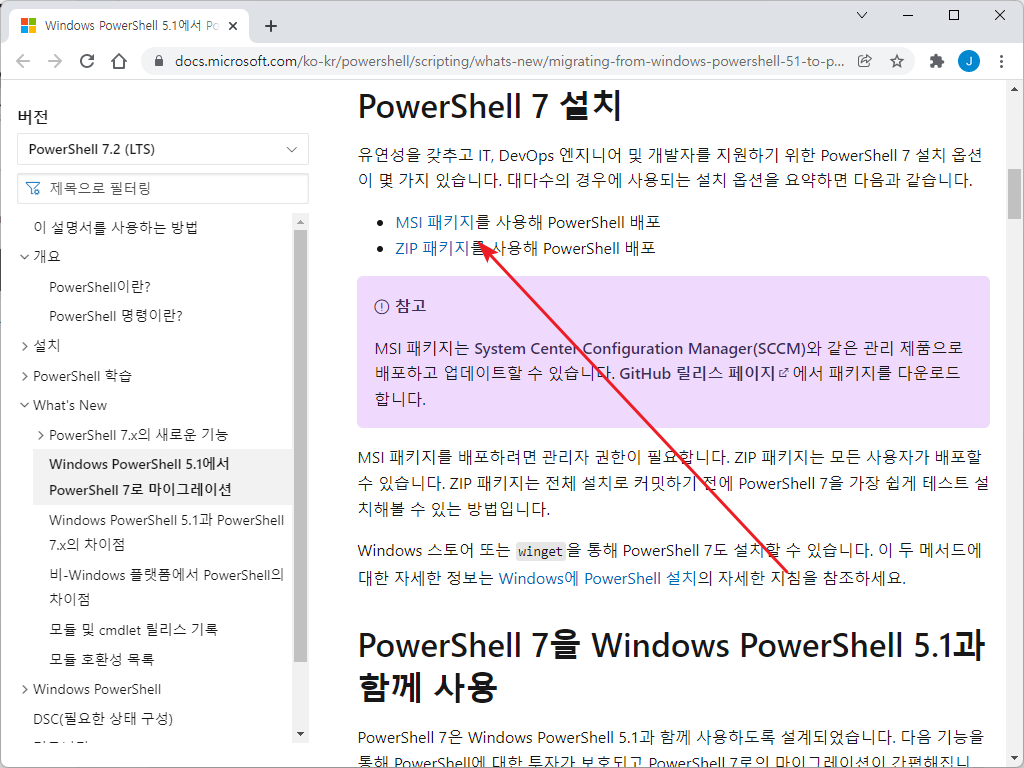Open Chrome's three-dot menu
Viewport: 1024px width, 768px height.
(1002, 60)
